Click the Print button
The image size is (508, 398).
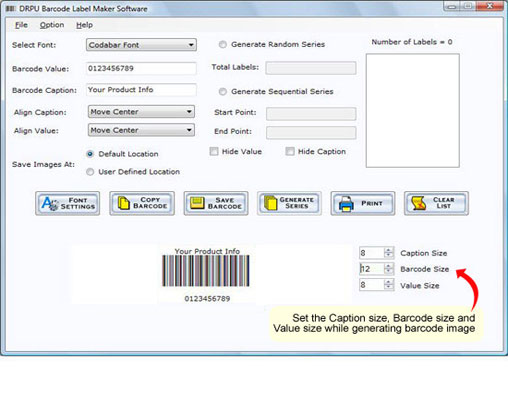tap(363, 203)
